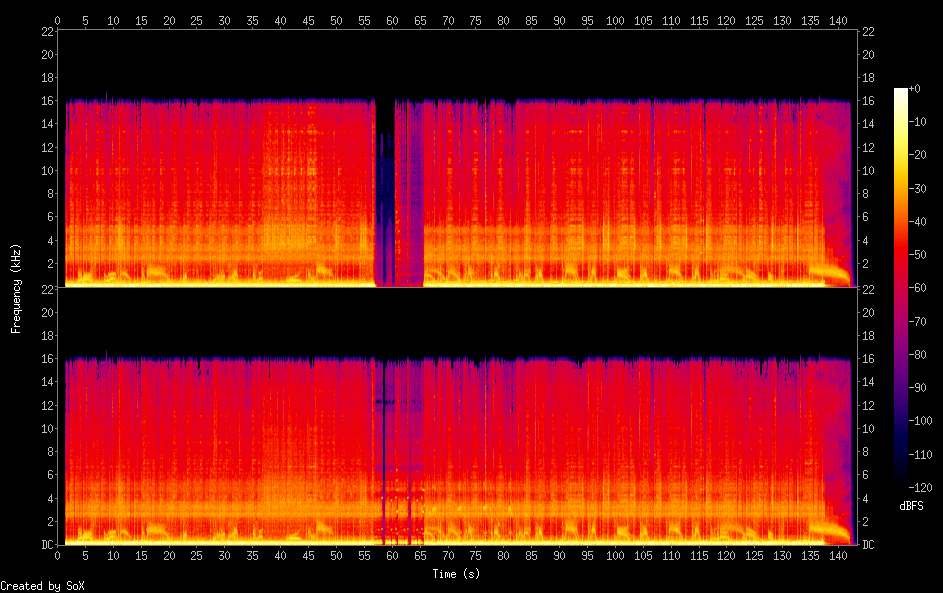Click the "DC" label on bottom-left axis
Screen dimensions: 943x593
pos(46,545)
